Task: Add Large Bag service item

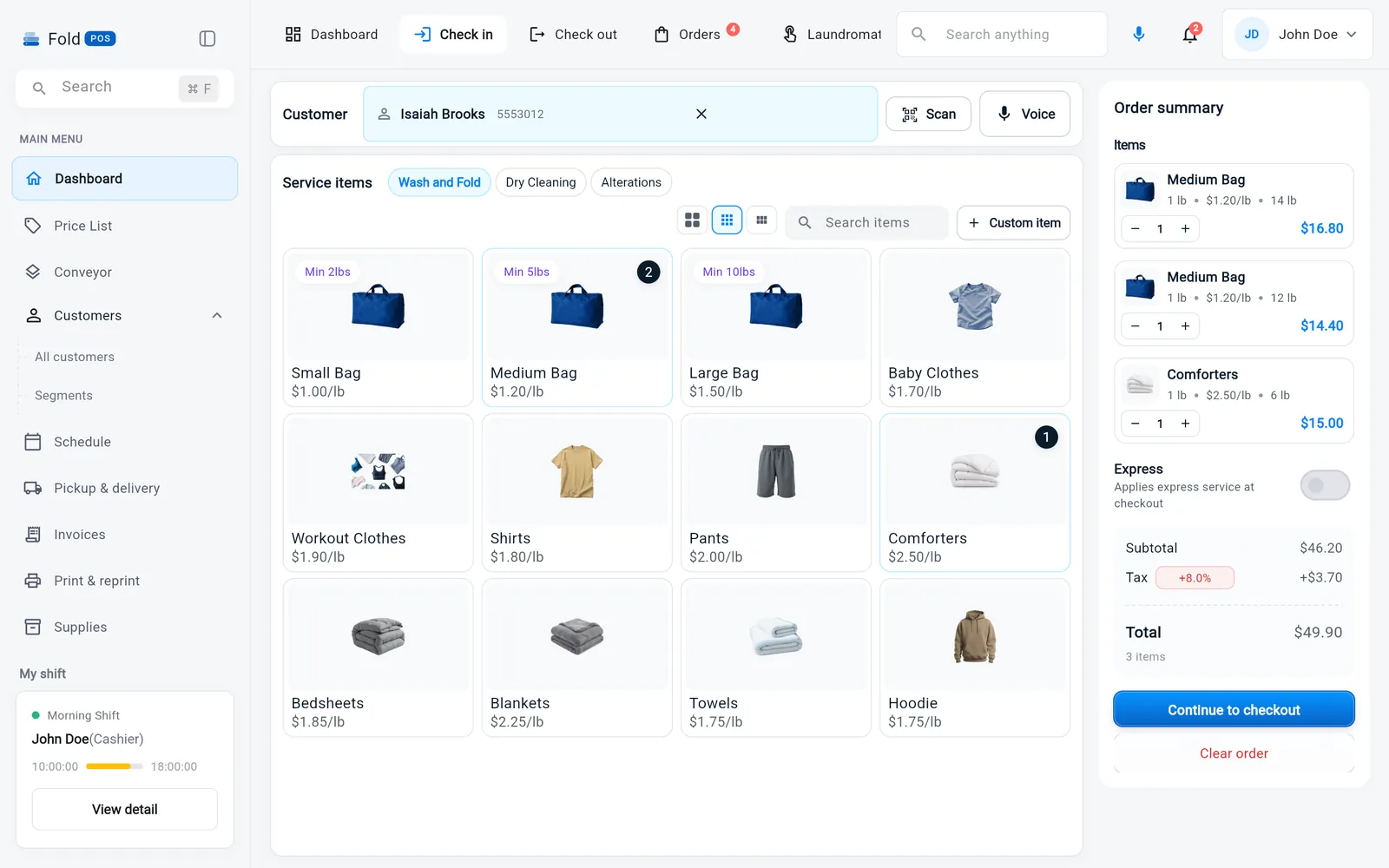Action: pos(775,327)
